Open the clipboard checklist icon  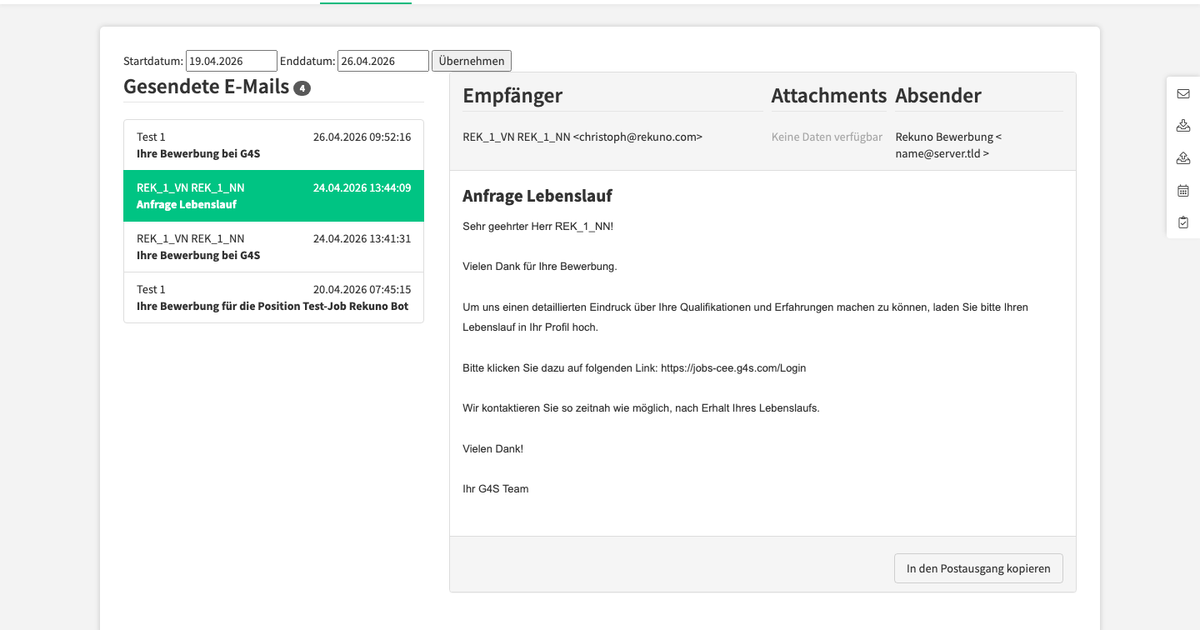coord(1183,222)
